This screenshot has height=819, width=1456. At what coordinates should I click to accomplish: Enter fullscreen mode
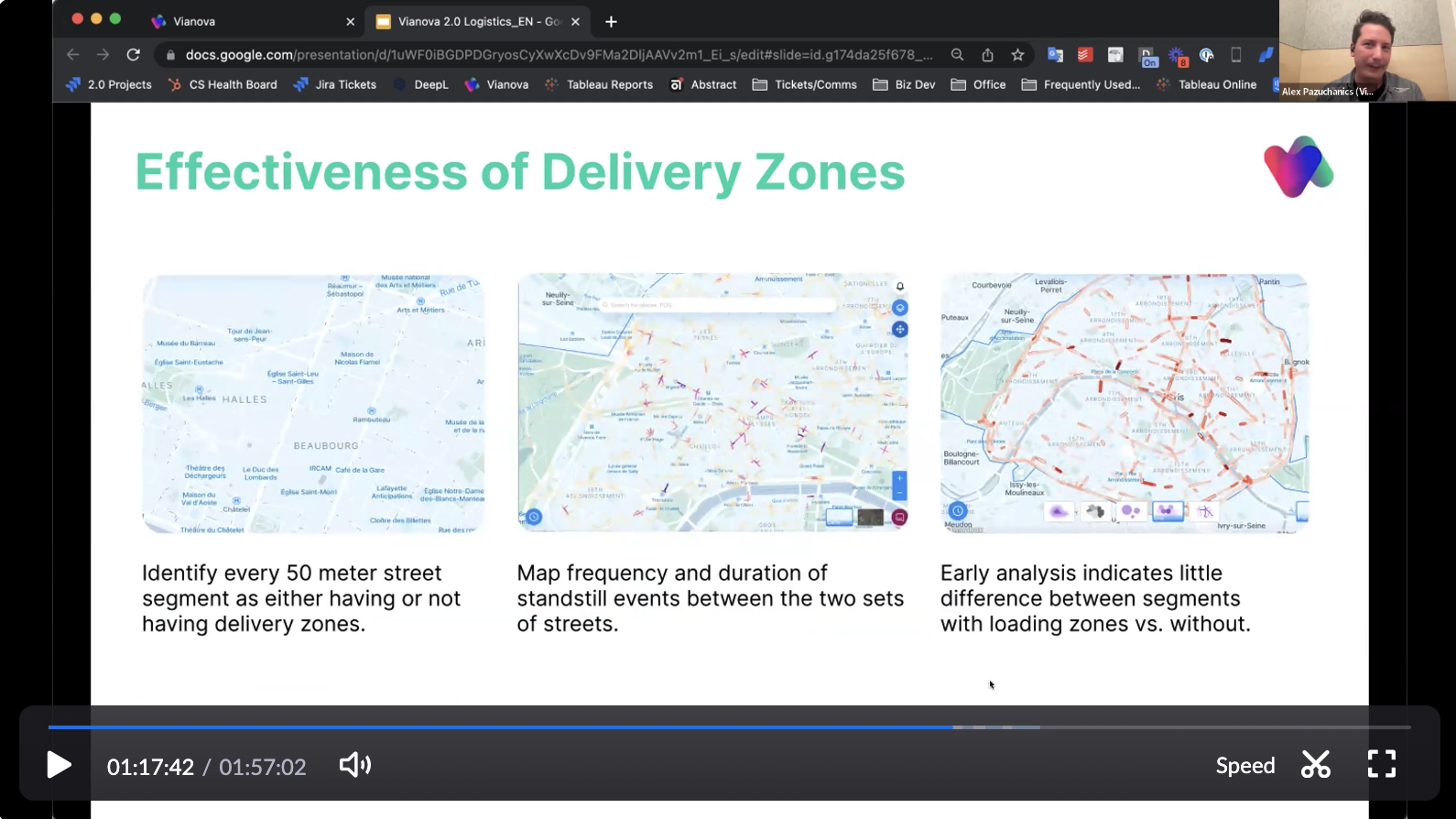click(1381, 764)
